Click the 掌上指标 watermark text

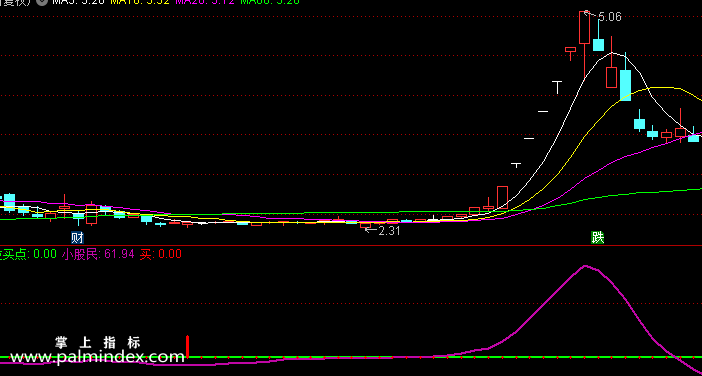(x=98, y=343)
